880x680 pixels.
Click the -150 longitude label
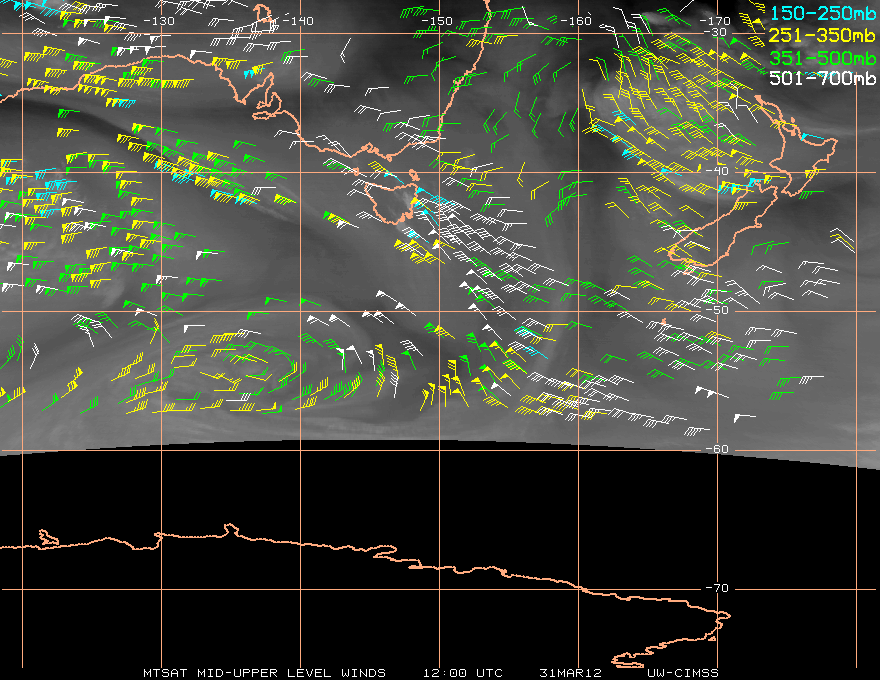[x=437, y=21]
